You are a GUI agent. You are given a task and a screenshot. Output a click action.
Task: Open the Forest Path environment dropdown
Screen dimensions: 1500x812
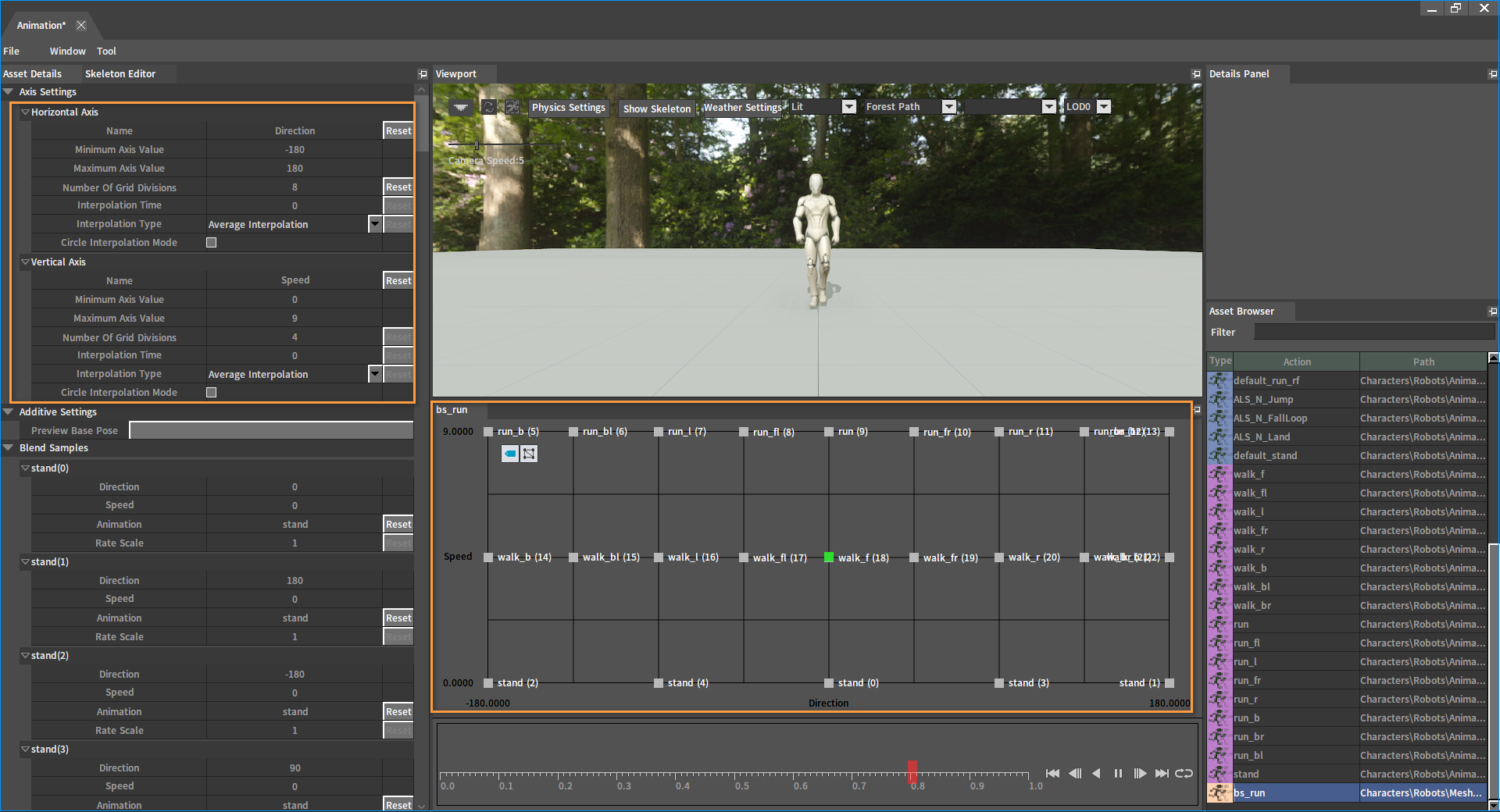click(x=948, y=107)
